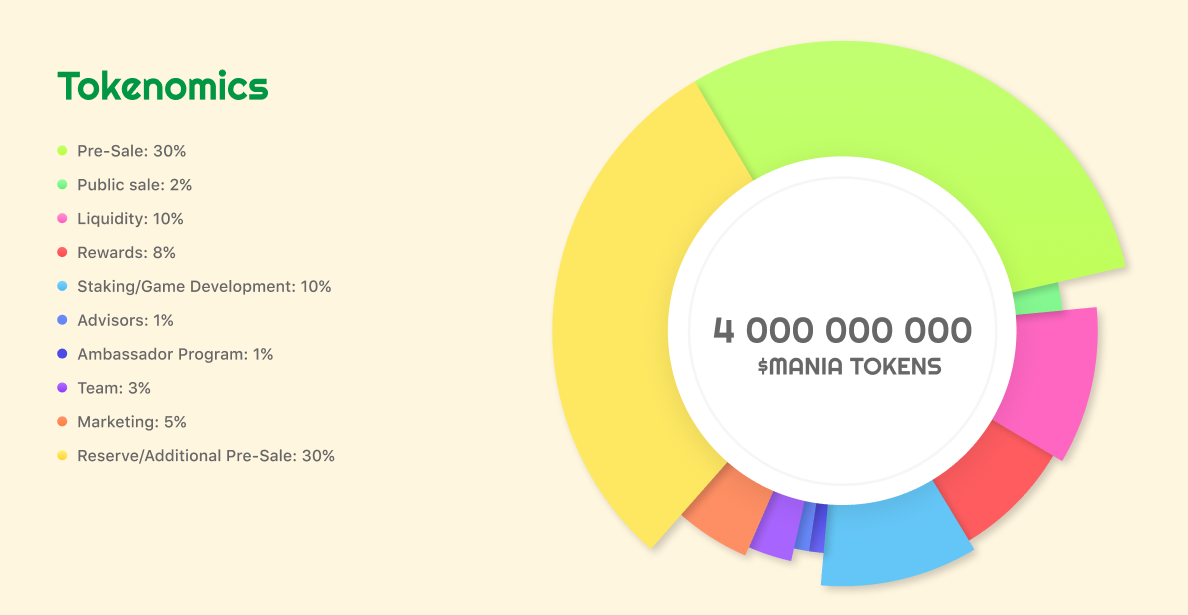Select the large yellow Reserve chart segment
Image resolution: width=1188 pixels, height=615 pixels.
tap(630, 320)
